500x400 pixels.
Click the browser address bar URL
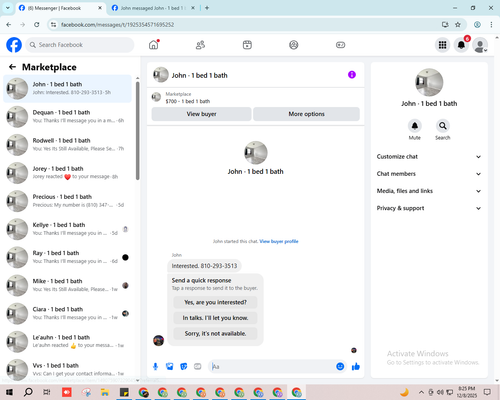(x=117, y=25)
